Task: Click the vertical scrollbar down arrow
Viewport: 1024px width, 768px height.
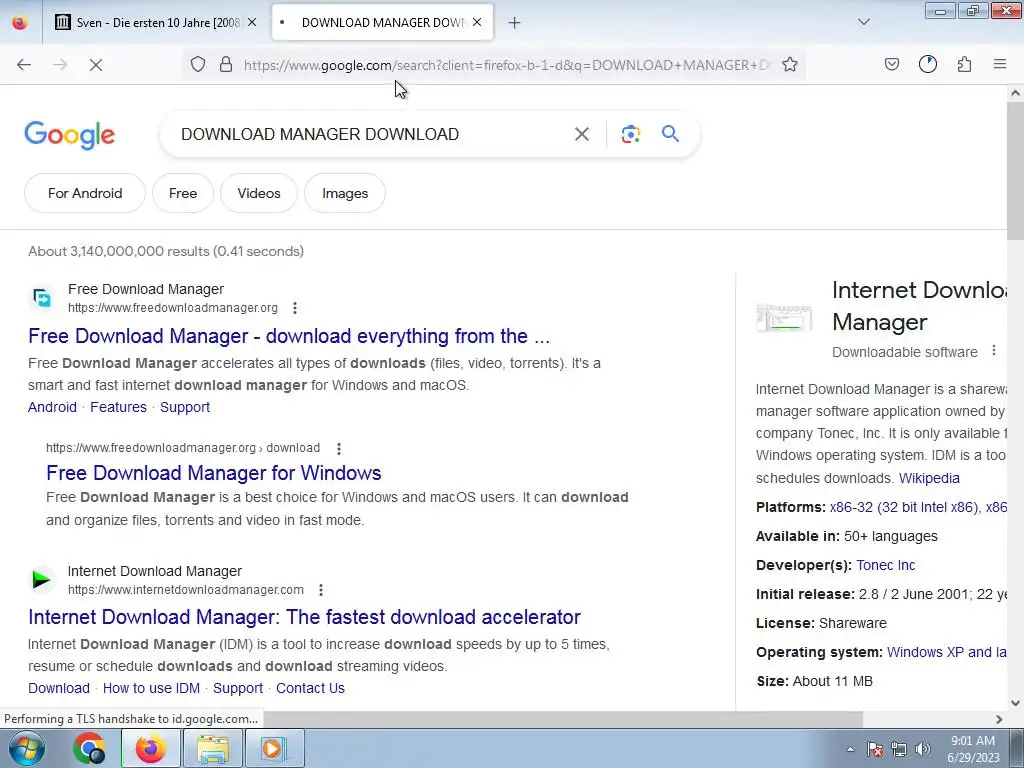Action: click(1015, 703)
